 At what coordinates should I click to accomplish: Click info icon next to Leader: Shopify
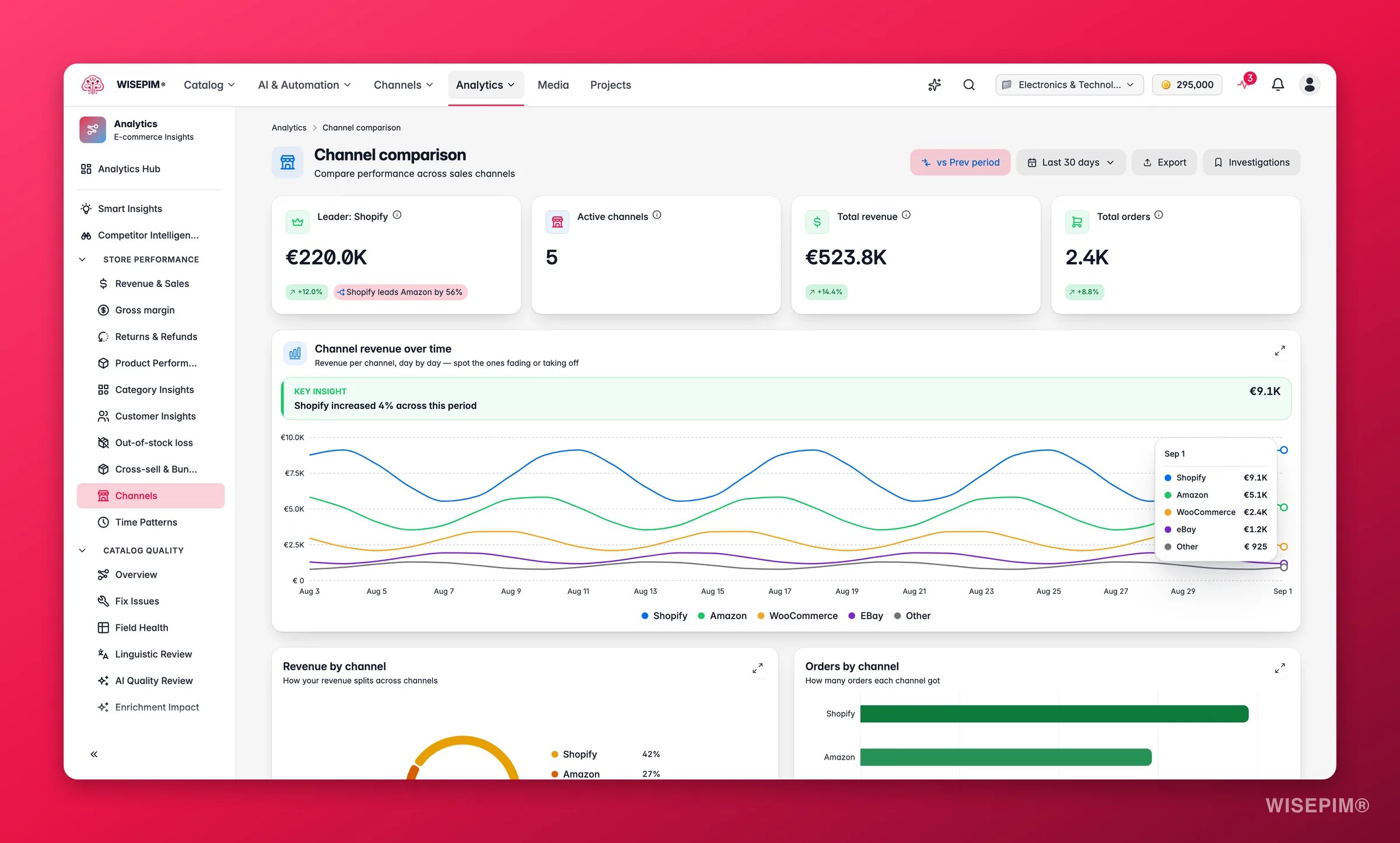coord(397,215)
